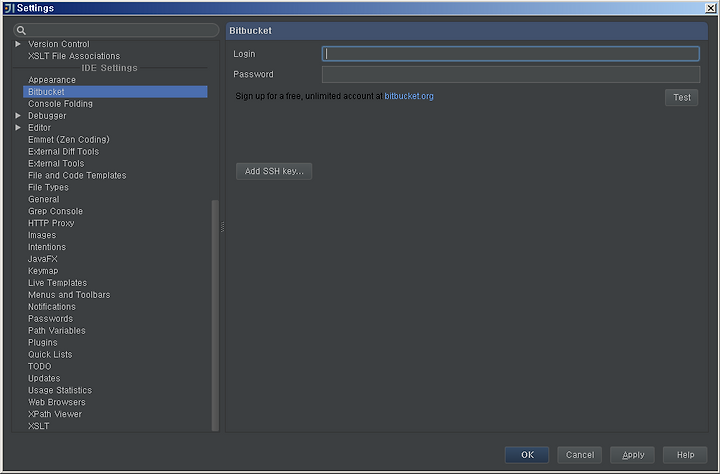The image size is (720, 474).
Task: Click the Login input field
Action: [x=511, y=54]
